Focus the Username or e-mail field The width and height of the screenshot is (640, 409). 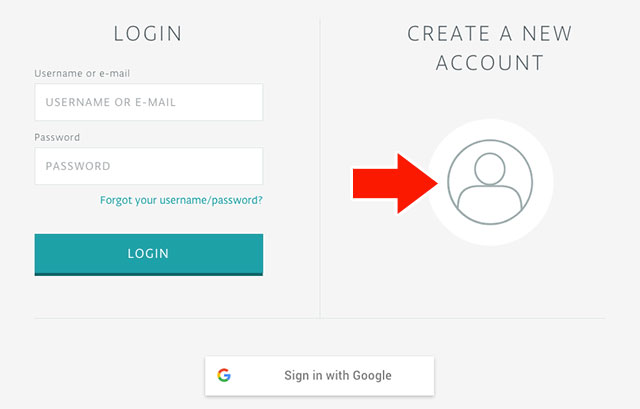[x=149, y=102]
